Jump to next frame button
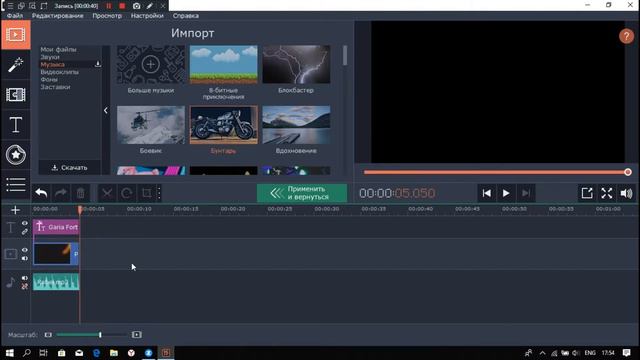The width and height of the screenshot is (640, 360). click(526, 193)
